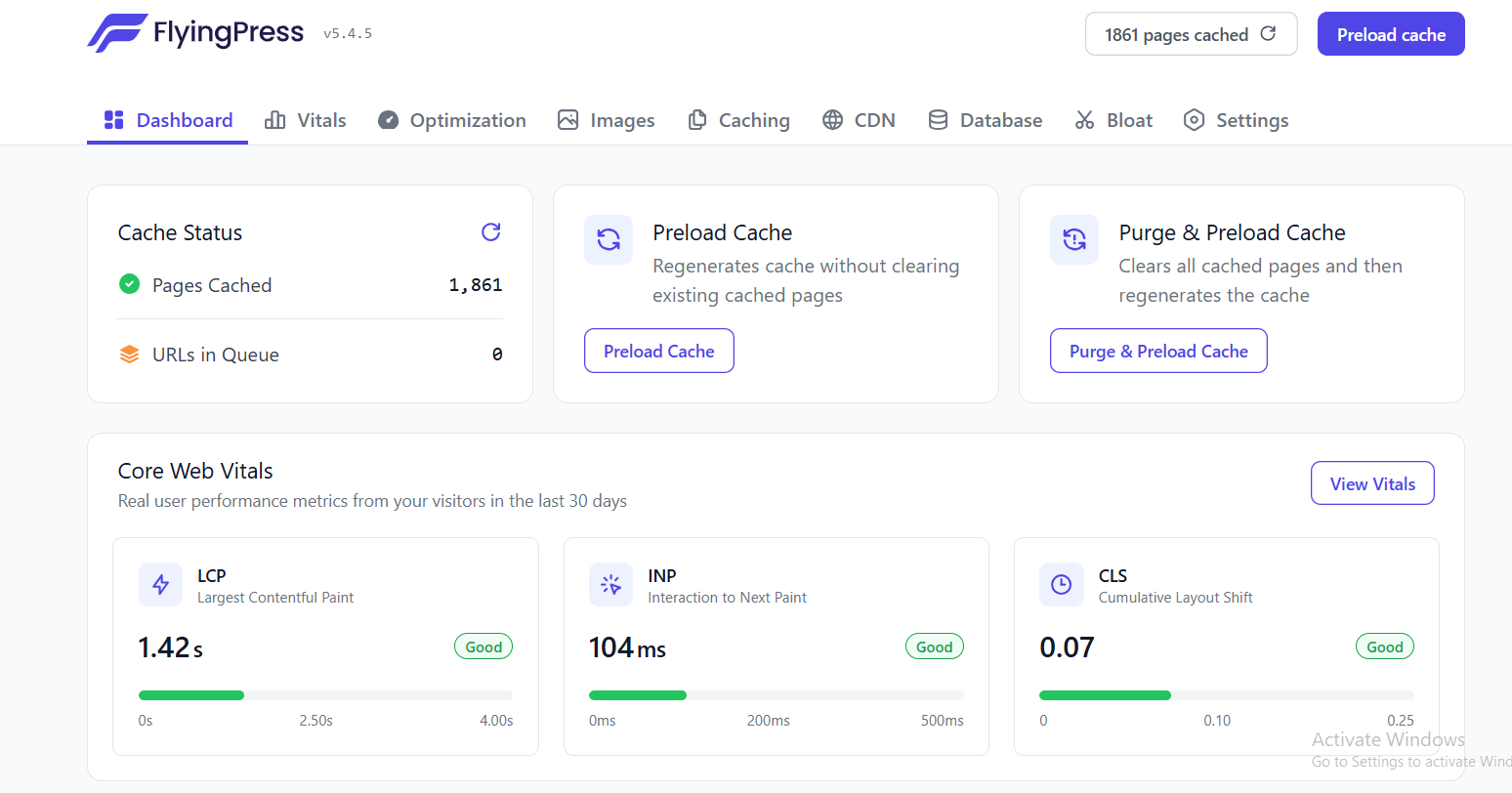This screenshot has height=793, width=1512.
Task: Click the Good badge on INP card
Action: click(935, 647)
